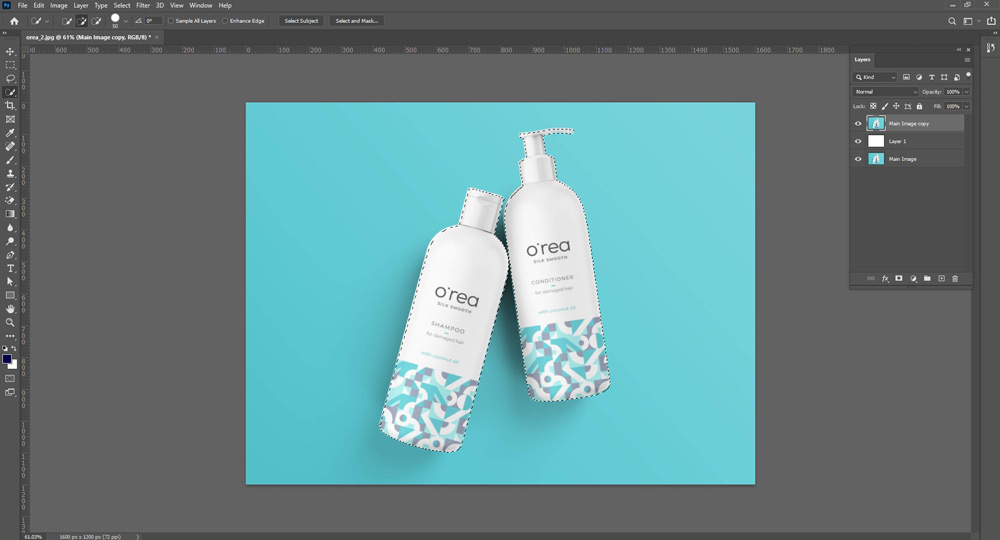Viewport: 1000px width, 540px height.
Task: Create a new layer icon
Action: click(x=941, y=279)
